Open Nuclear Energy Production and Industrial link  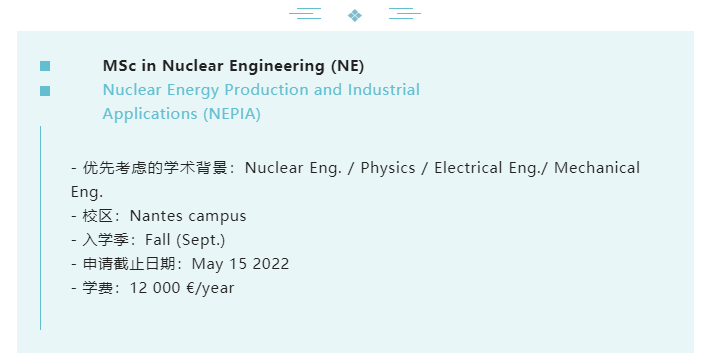[x=261, y=90]
